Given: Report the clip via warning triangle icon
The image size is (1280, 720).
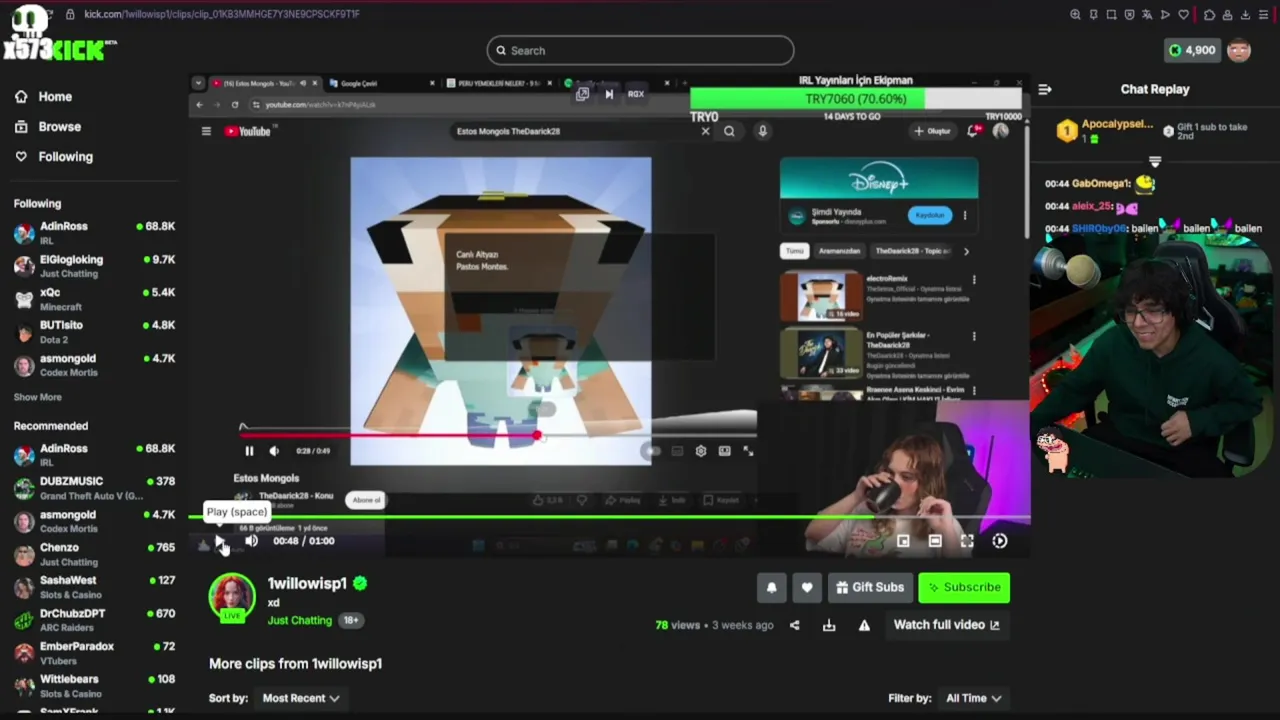Looking at the screenshot, I should click(864, 625).
